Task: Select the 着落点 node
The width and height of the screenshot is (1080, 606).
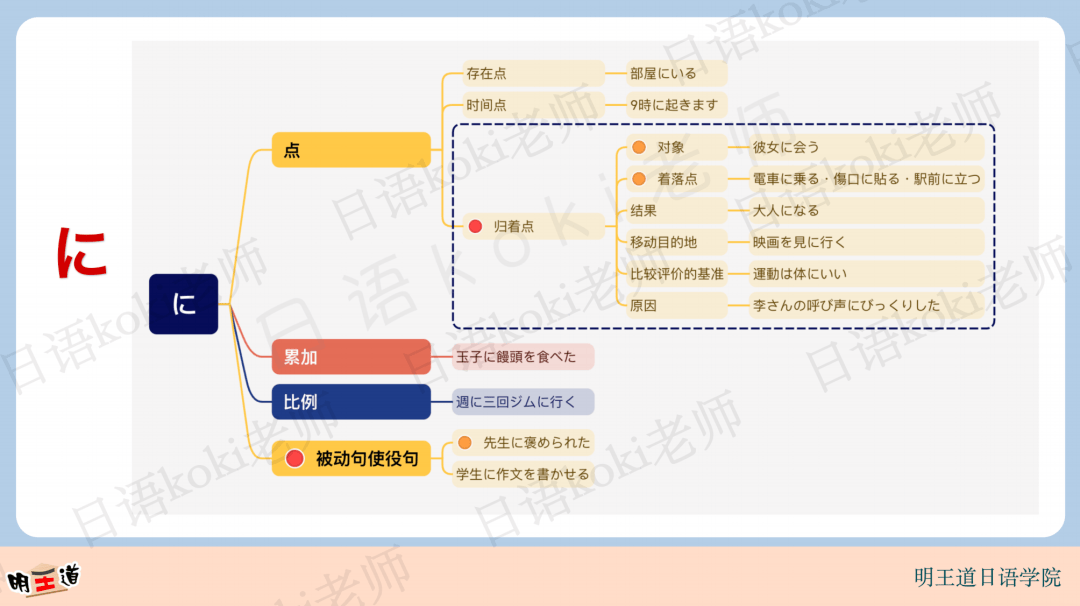Action: click(676, 178)
